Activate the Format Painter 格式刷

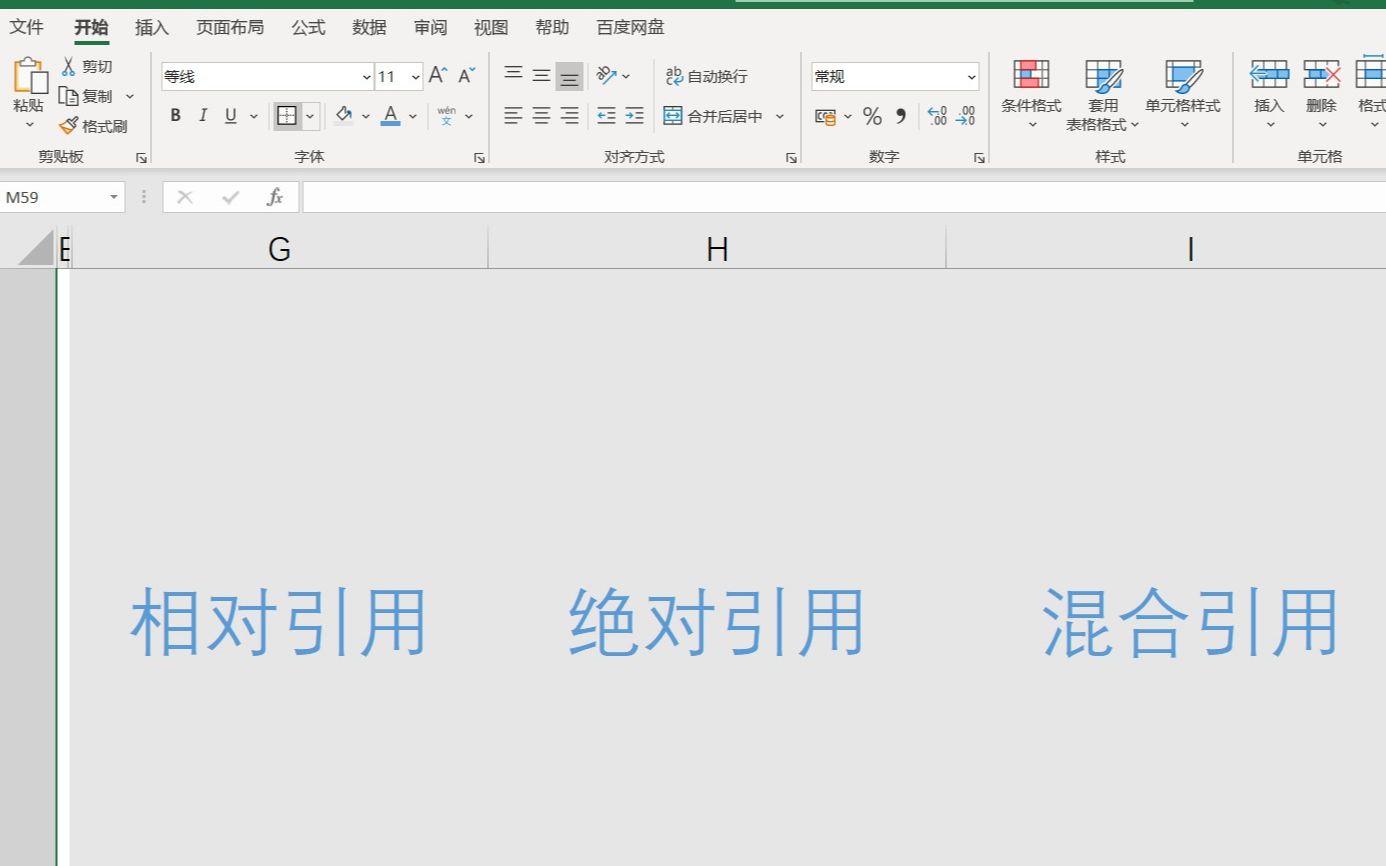pyautogui.click(x=93, y=126)
